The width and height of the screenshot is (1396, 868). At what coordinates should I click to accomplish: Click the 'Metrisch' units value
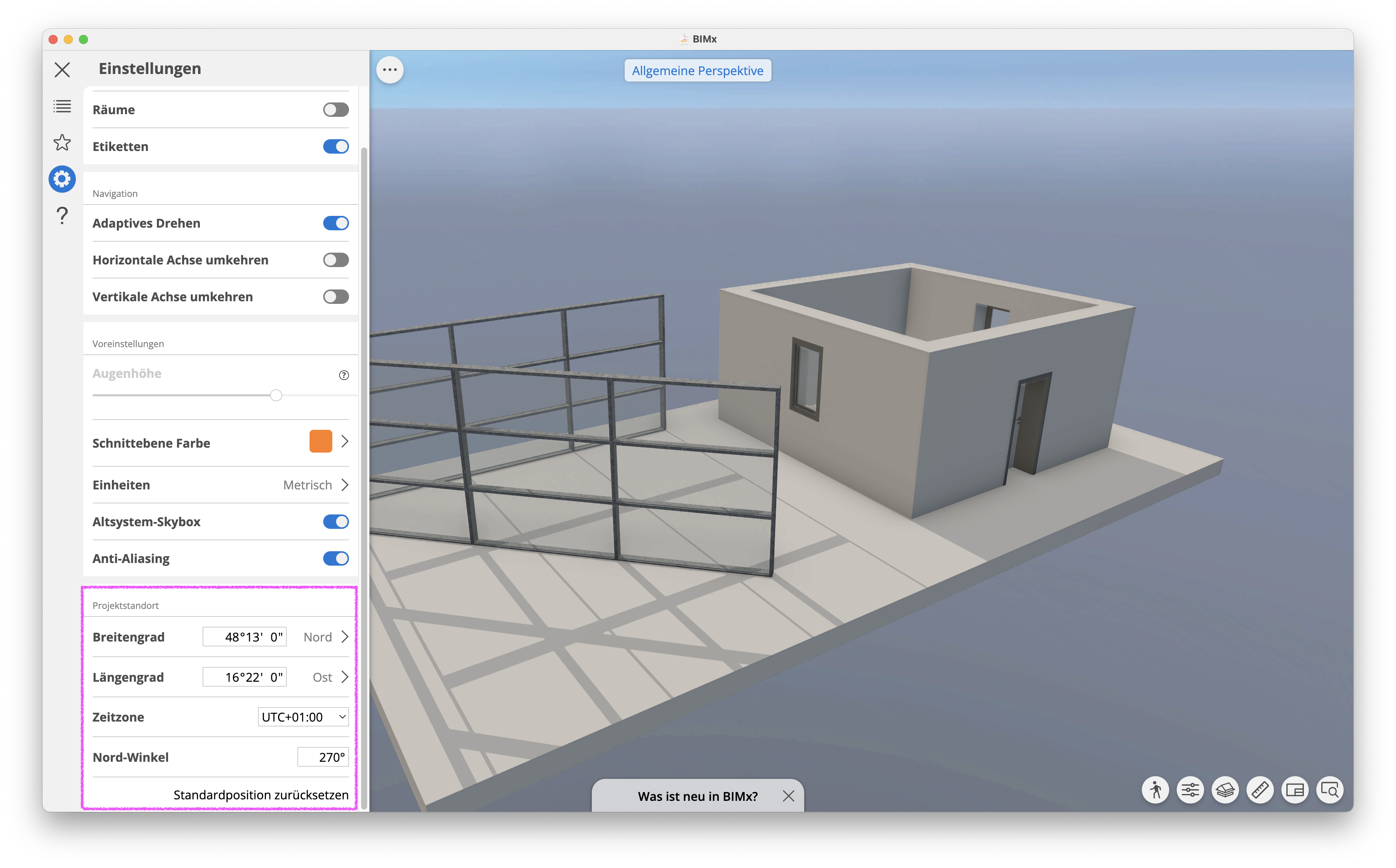pyautogui.click(x=308, y=485)
